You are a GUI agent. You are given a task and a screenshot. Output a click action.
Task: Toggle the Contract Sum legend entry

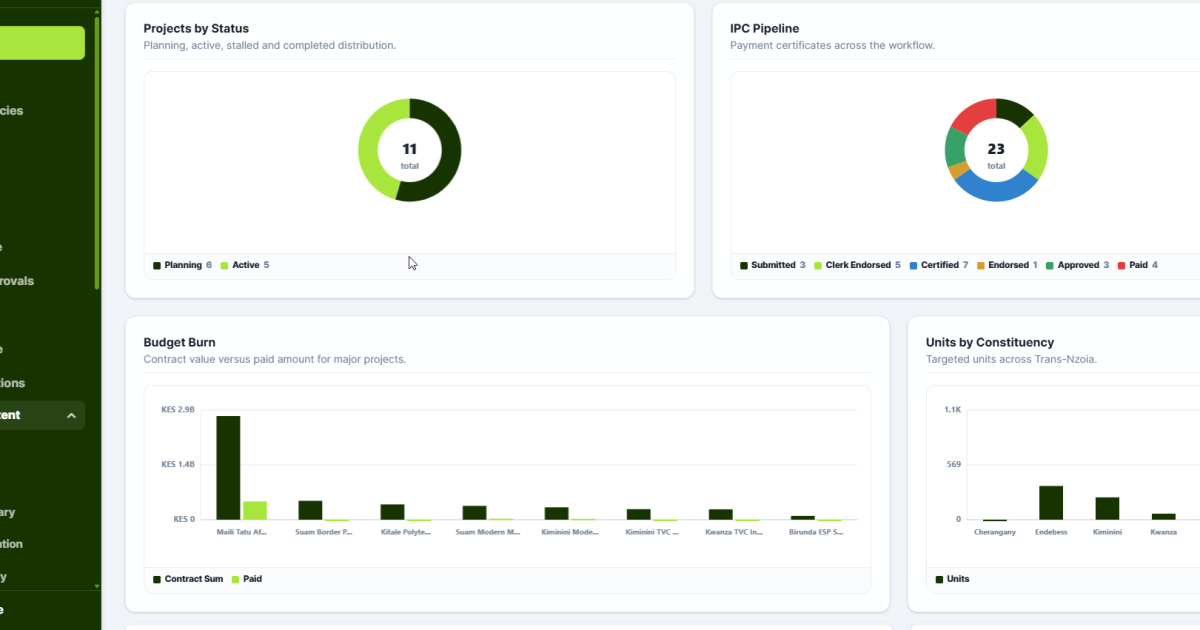(188, 579)
